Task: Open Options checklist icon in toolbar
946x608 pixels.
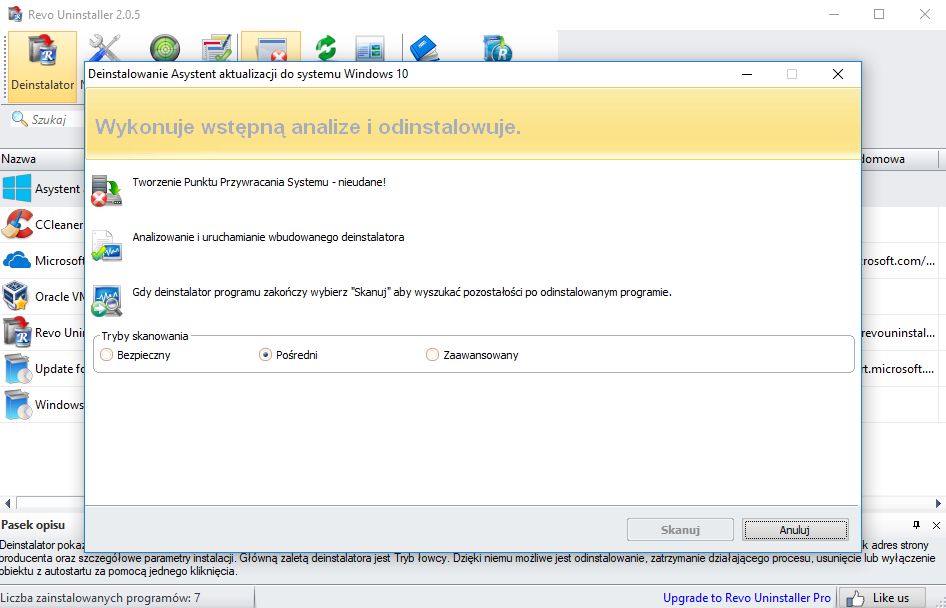Action: (217, 48)
